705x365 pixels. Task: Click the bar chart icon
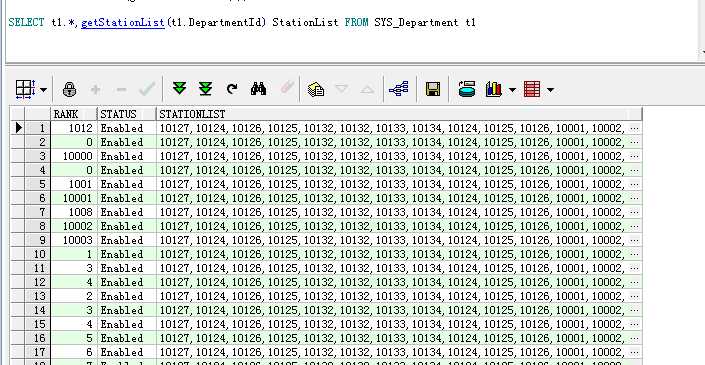(x=494, y=89)
